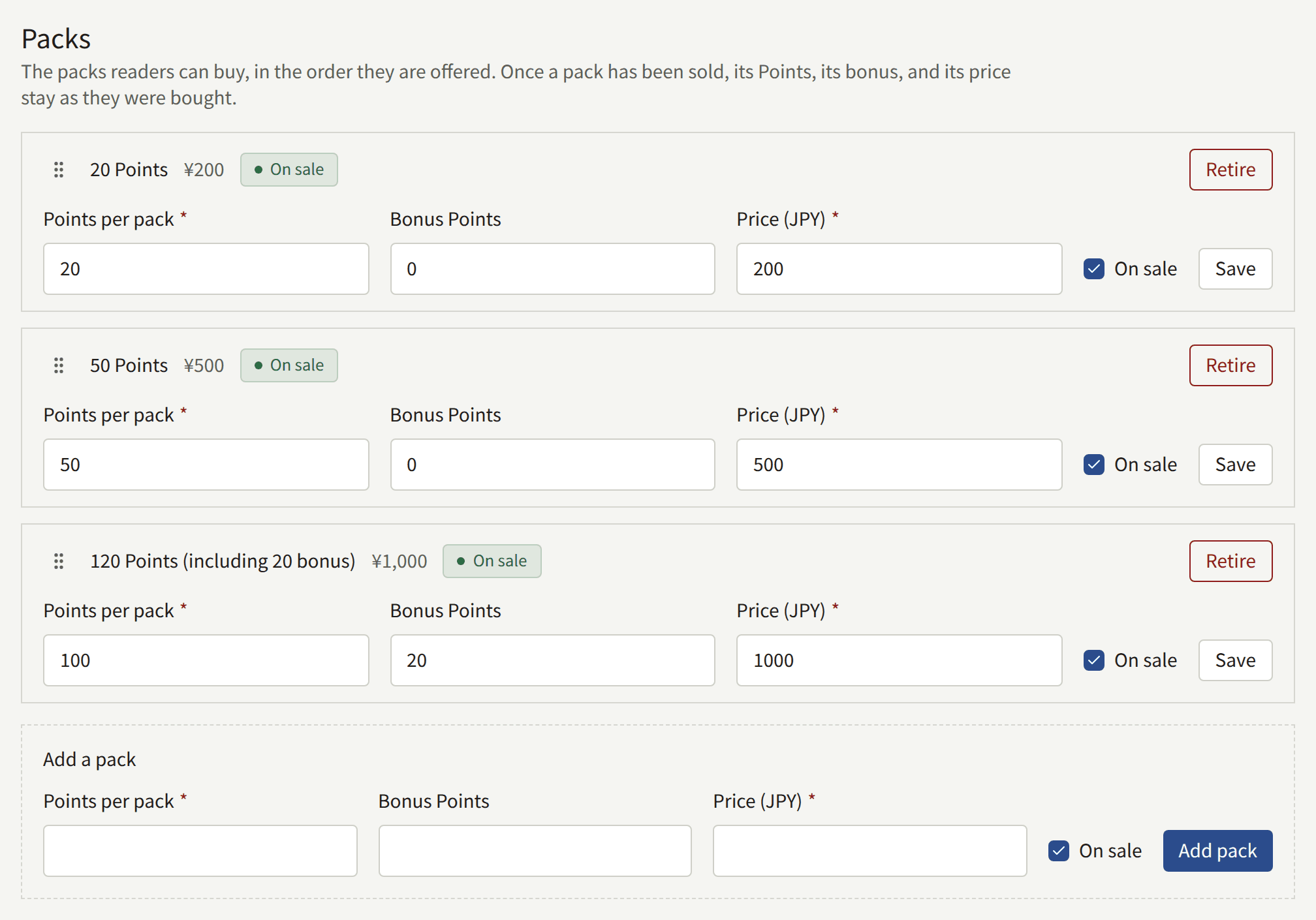Focus empty Points per pack field in Add a pack
This screenshot has height=920, width=1316.
click(200, 851)
